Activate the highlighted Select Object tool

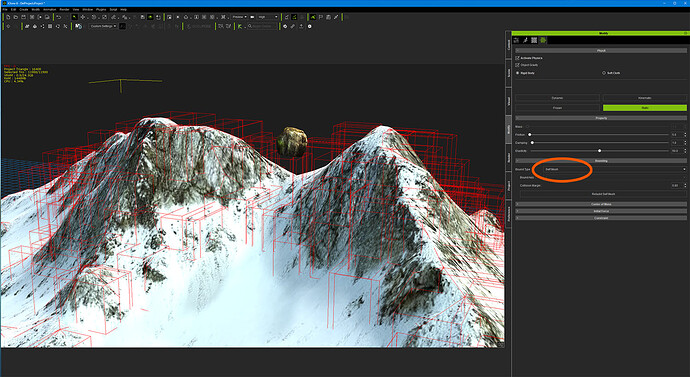(74, 17)
